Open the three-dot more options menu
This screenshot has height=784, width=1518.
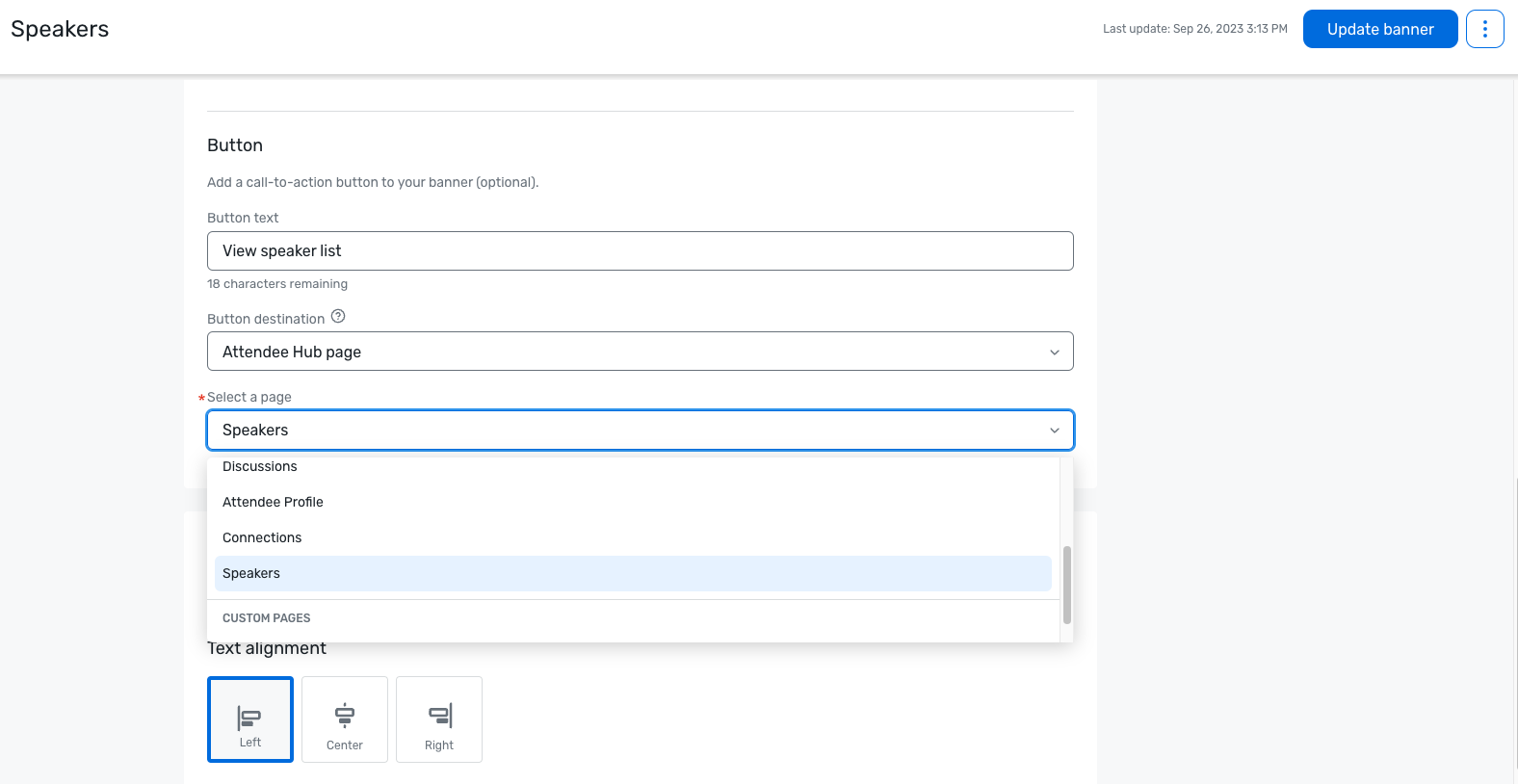tap(1484, 29)
